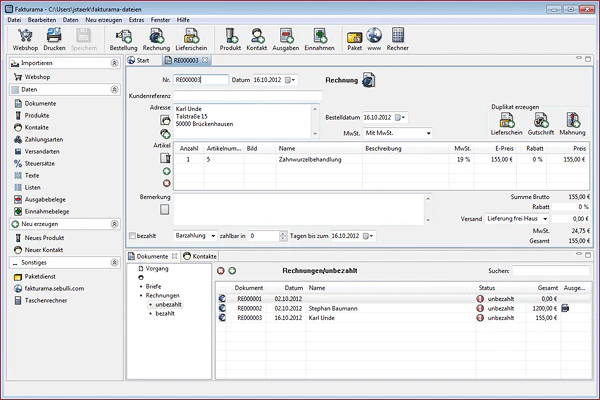Click the Drucken printer icon
This screenshot has width=600, height=400.
pos(54,40)
